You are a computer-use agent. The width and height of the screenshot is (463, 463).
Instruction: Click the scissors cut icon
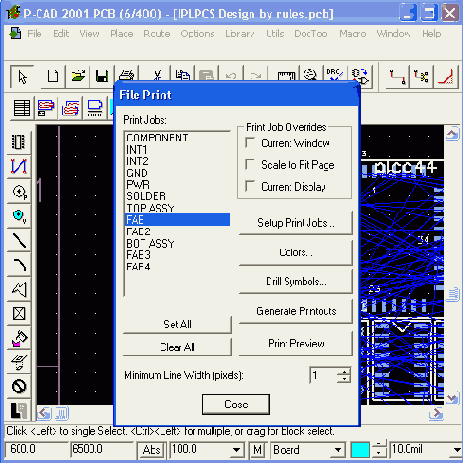click(x=157, y=74)
